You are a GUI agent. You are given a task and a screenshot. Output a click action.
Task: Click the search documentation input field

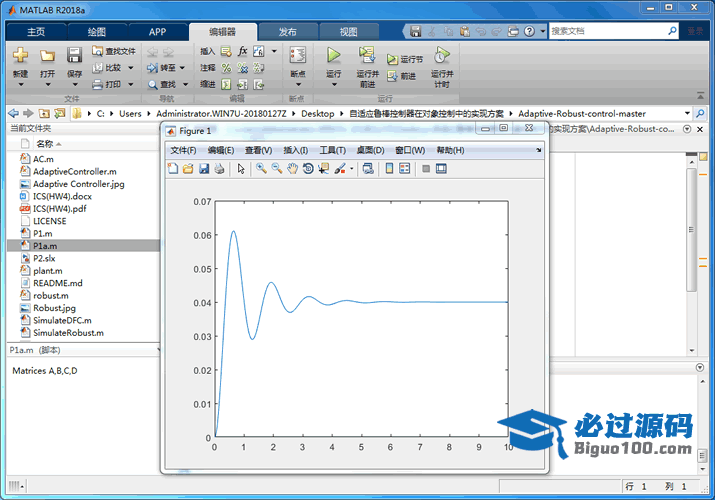(607, 31)
